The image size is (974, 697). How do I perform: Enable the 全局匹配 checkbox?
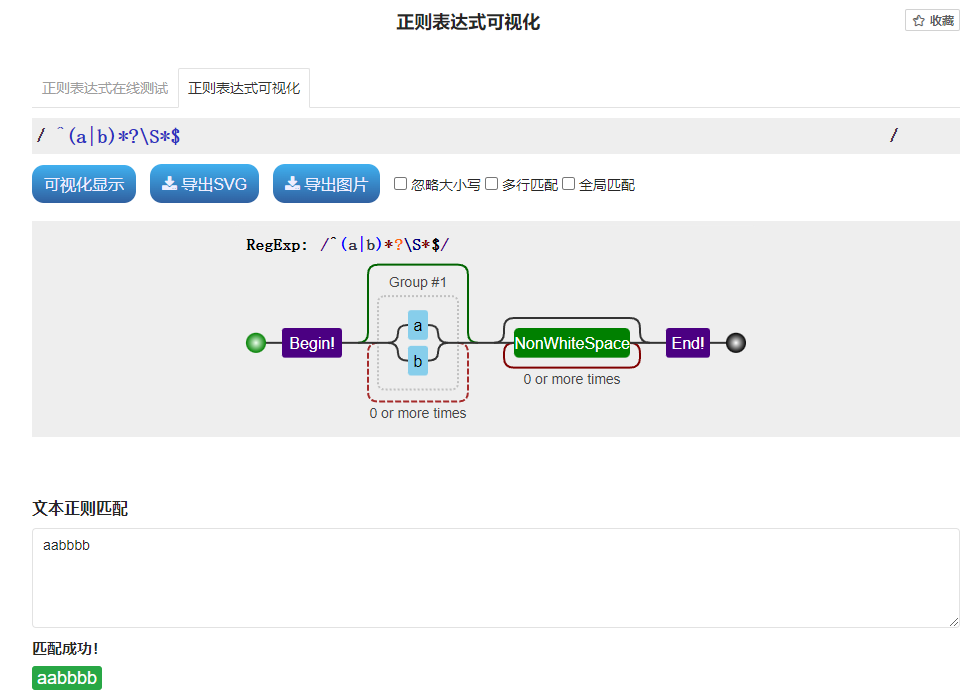tap(568, 183)
